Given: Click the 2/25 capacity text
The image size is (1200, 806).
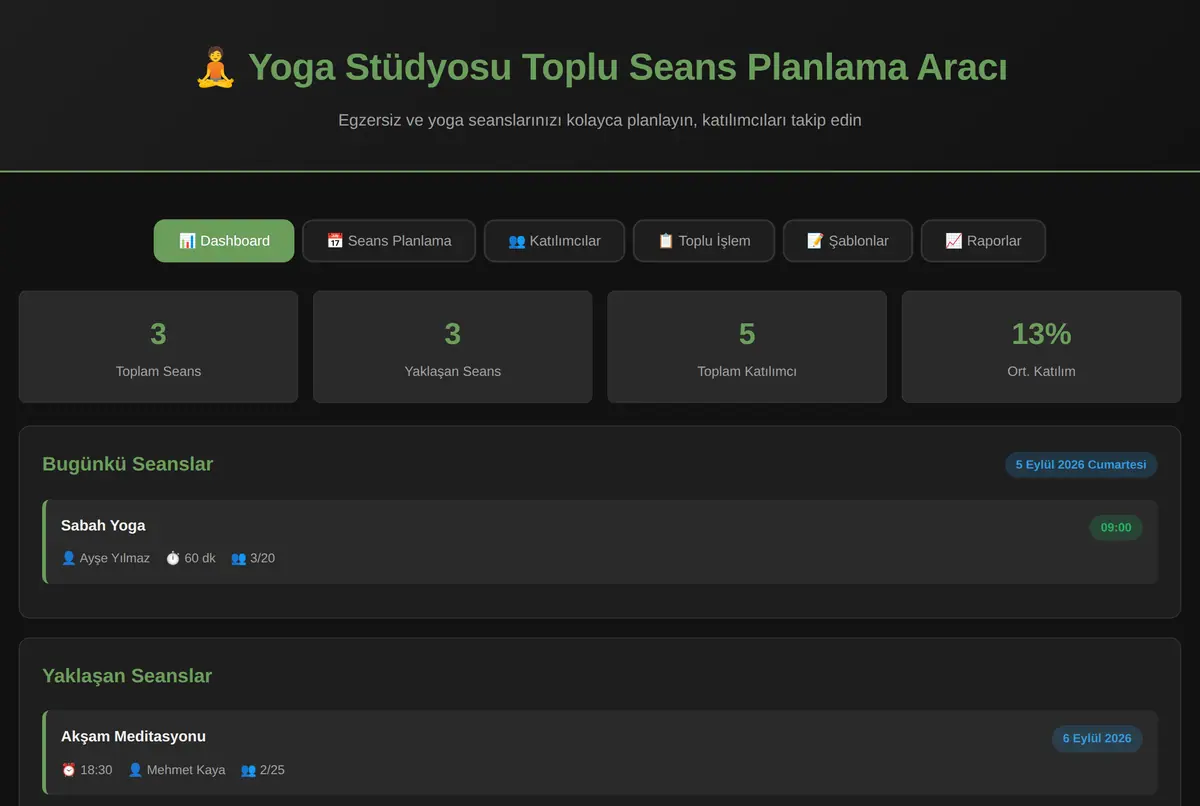Looking at the screenshot, I should pos(272,770).
